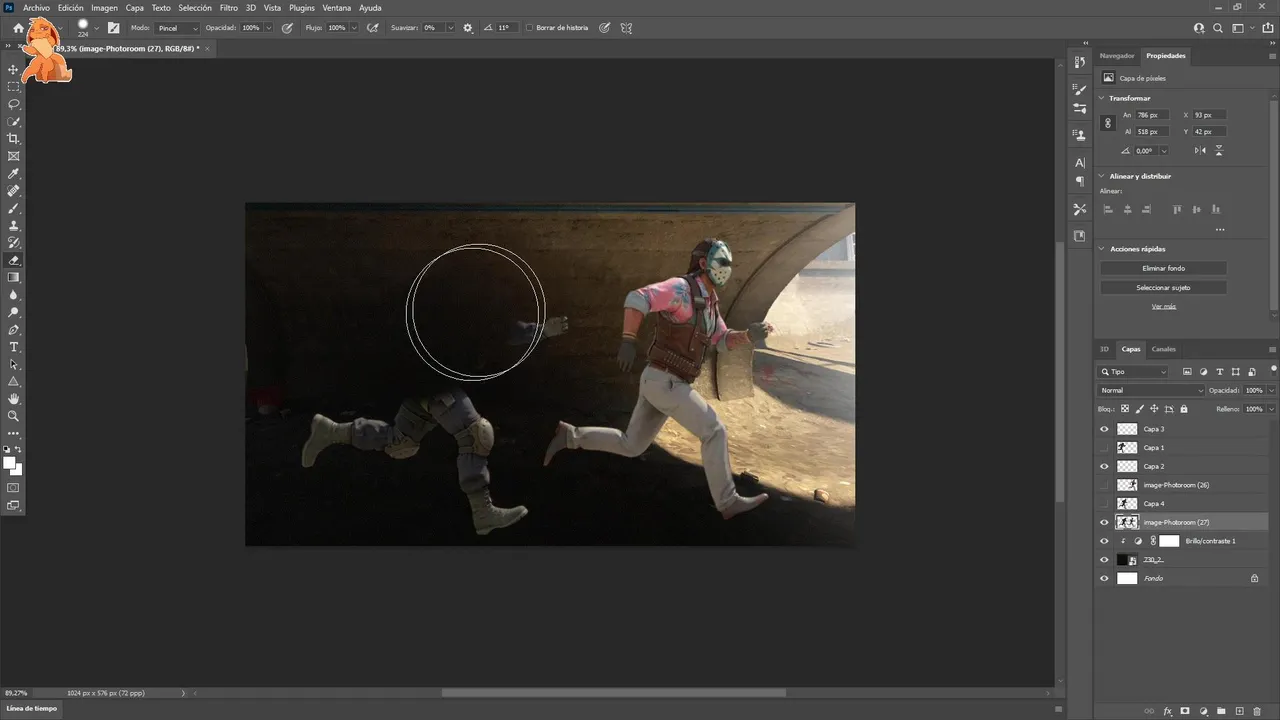1280x720 pixels.
Task: Toggle Quick Mask mode icon
Action: [x=14, y=488]
